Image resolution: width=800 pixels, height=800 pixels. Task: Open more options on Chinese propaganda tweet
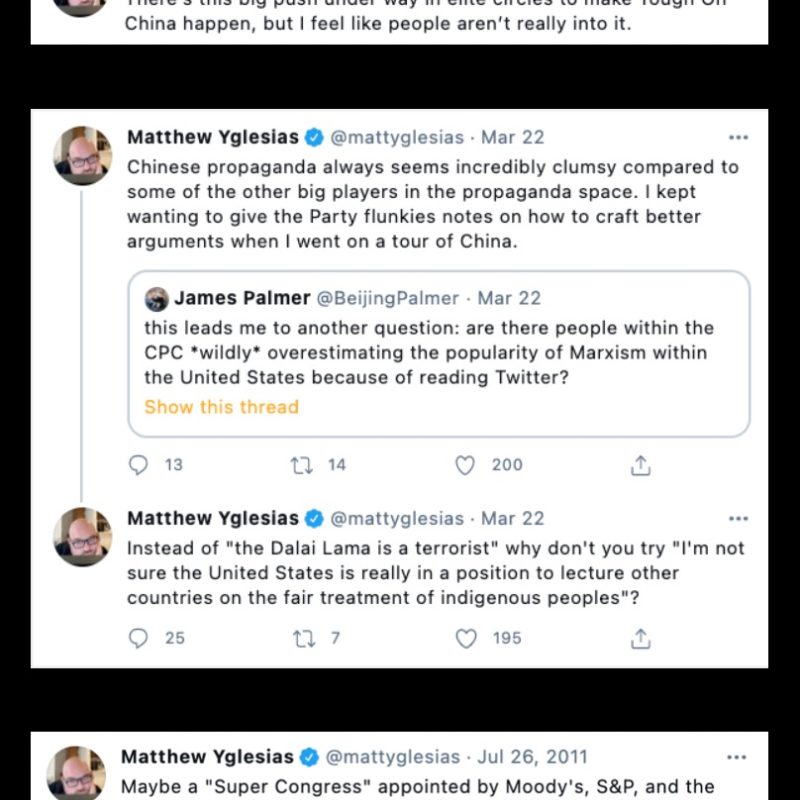[x=738, y=137]
